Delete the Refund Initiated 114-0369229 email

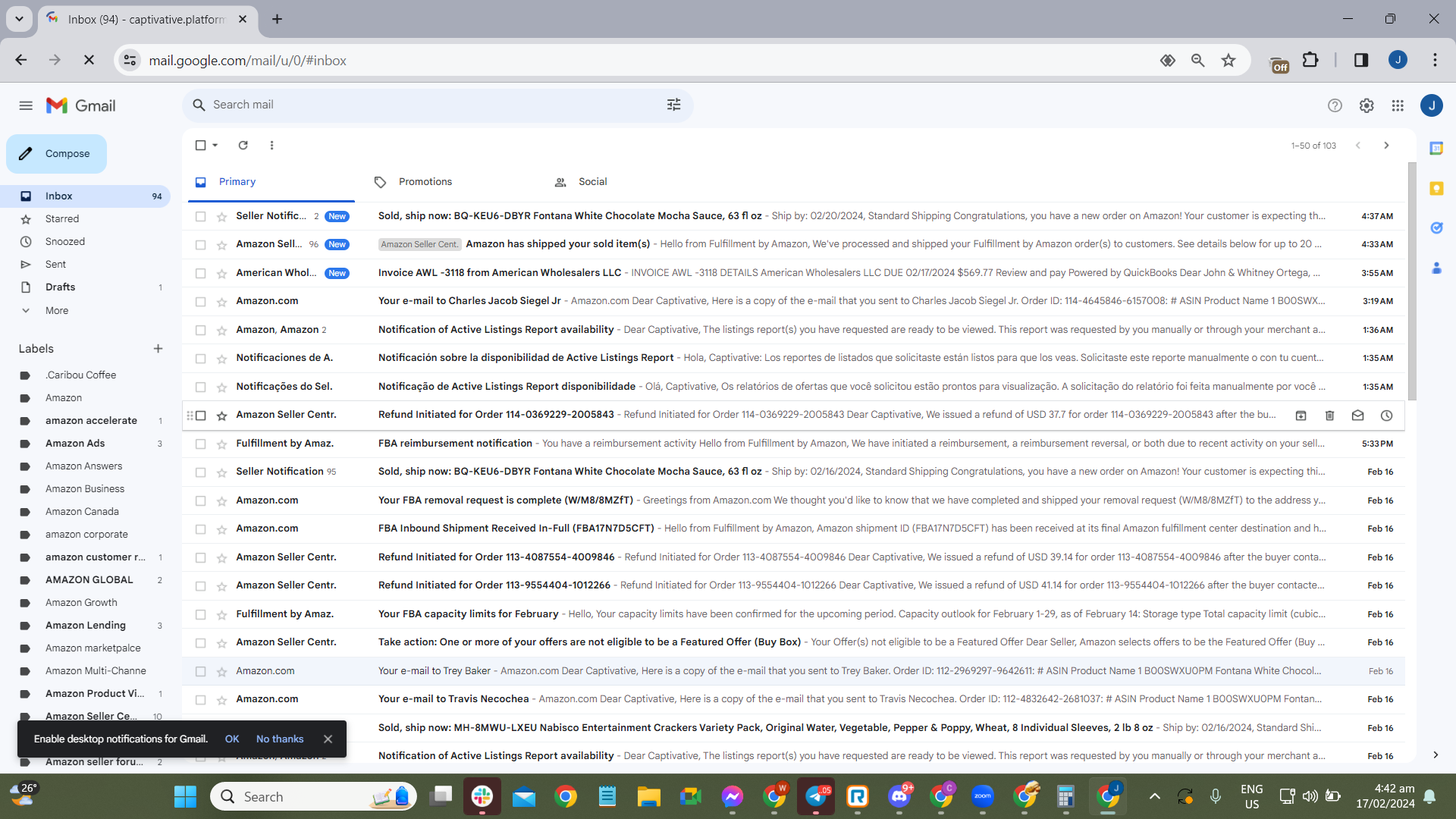(x=1329, y=415)
